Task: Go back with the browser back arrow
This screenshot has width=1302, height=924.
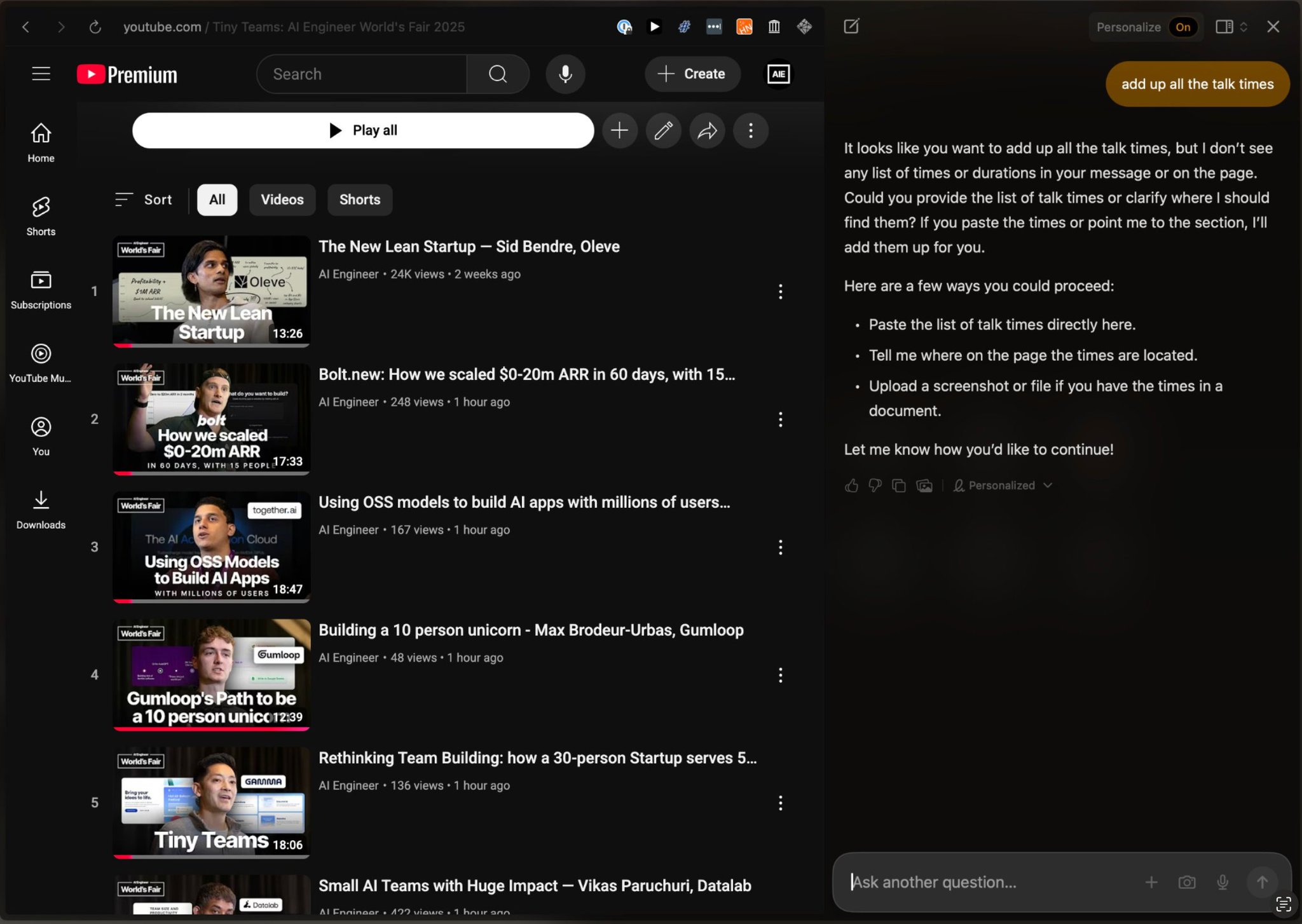Action: click(x=26, y=27)
